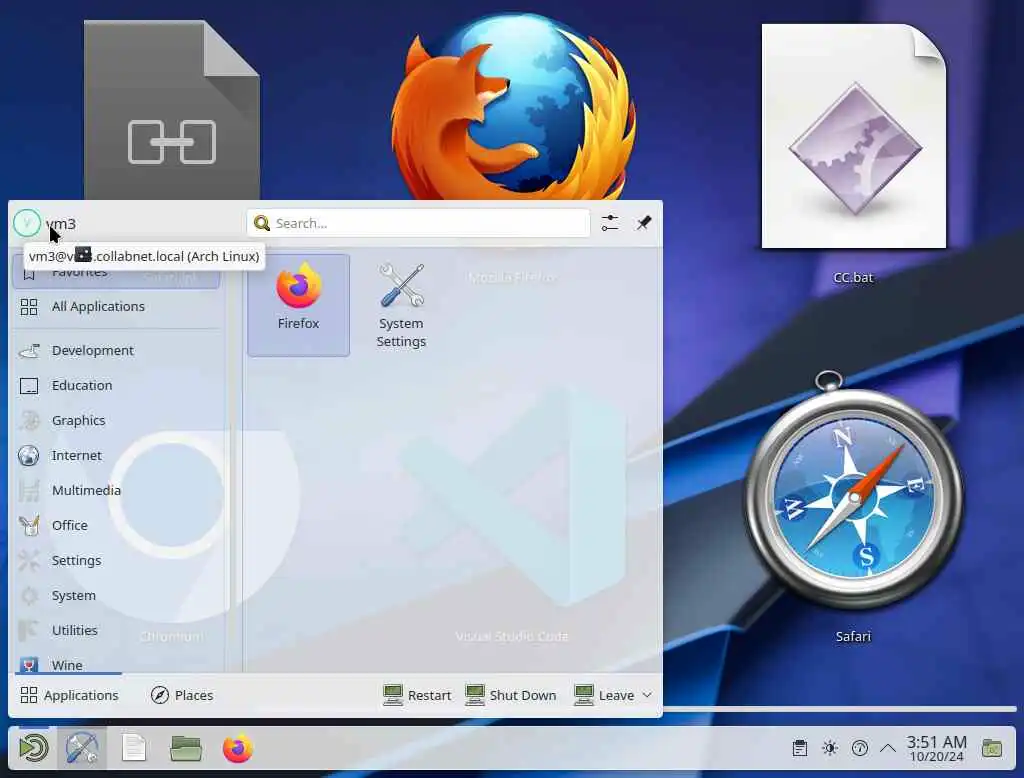1024x778 pixels.
Task: Open the text document icon in taskbar
Action: click(134, 748)
